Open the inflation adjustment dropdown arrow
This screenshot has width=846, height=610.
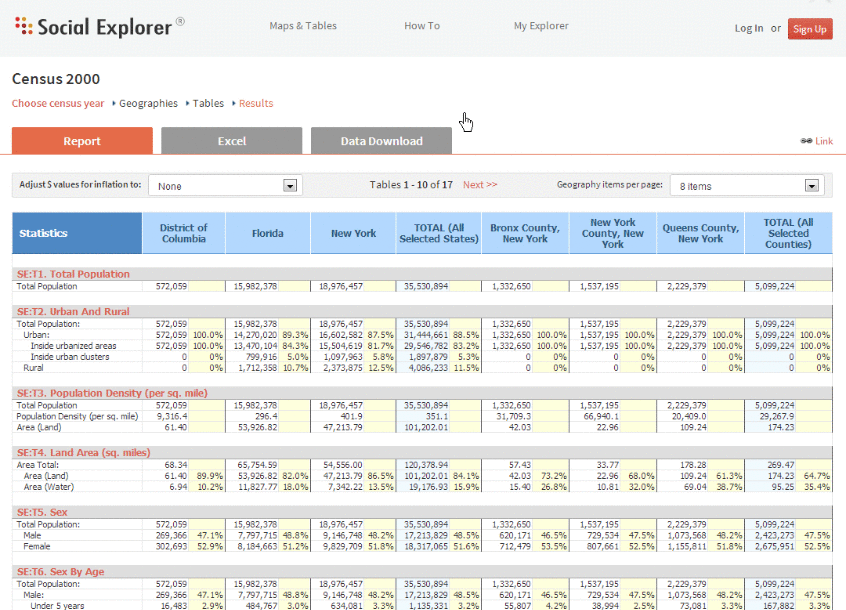(290, 186)
